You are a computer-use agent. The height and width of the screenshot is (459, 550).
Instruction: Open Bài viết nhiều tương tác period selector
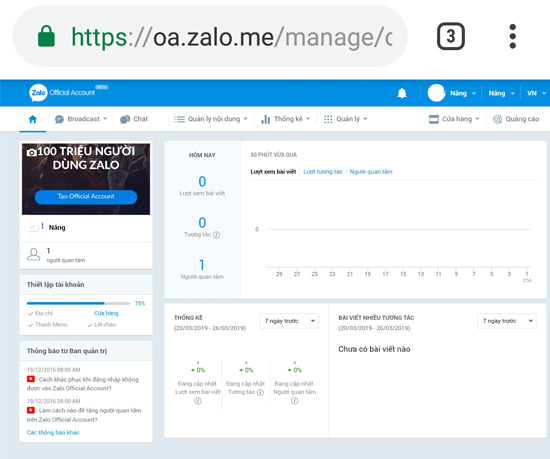[507, 321]
